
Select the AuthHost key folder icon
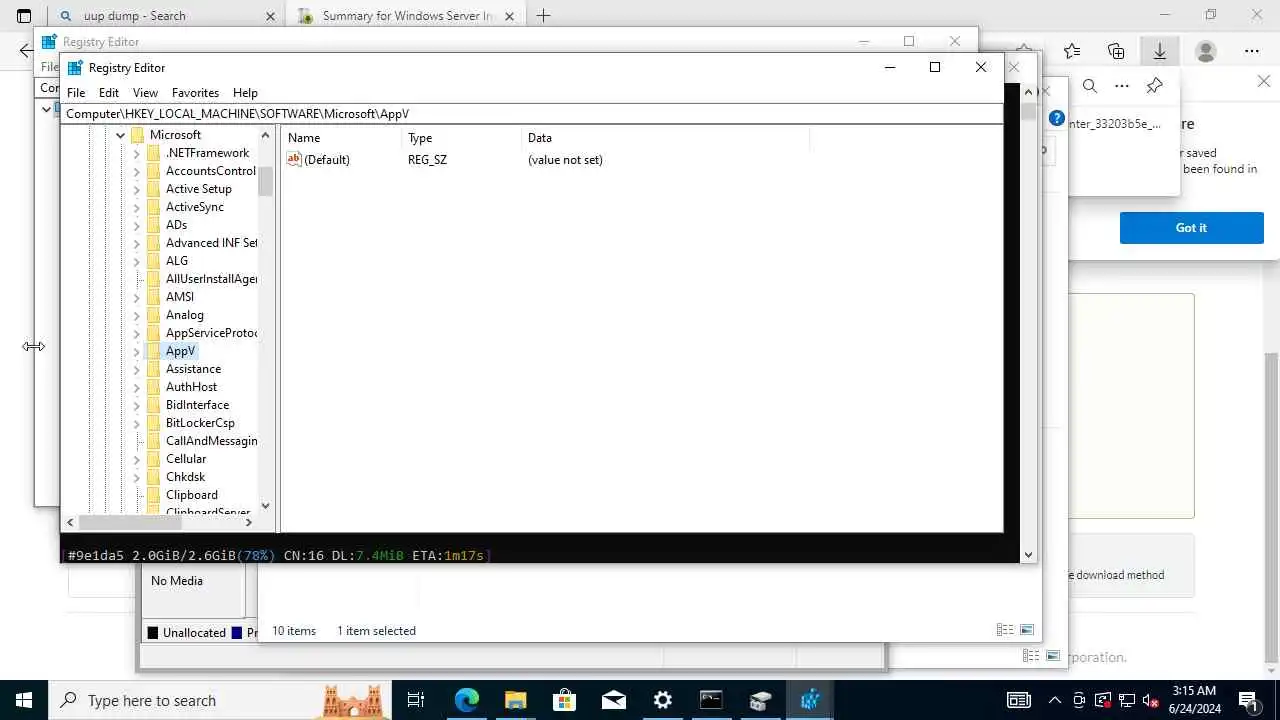pyautogui.click(x=154, y=387)
